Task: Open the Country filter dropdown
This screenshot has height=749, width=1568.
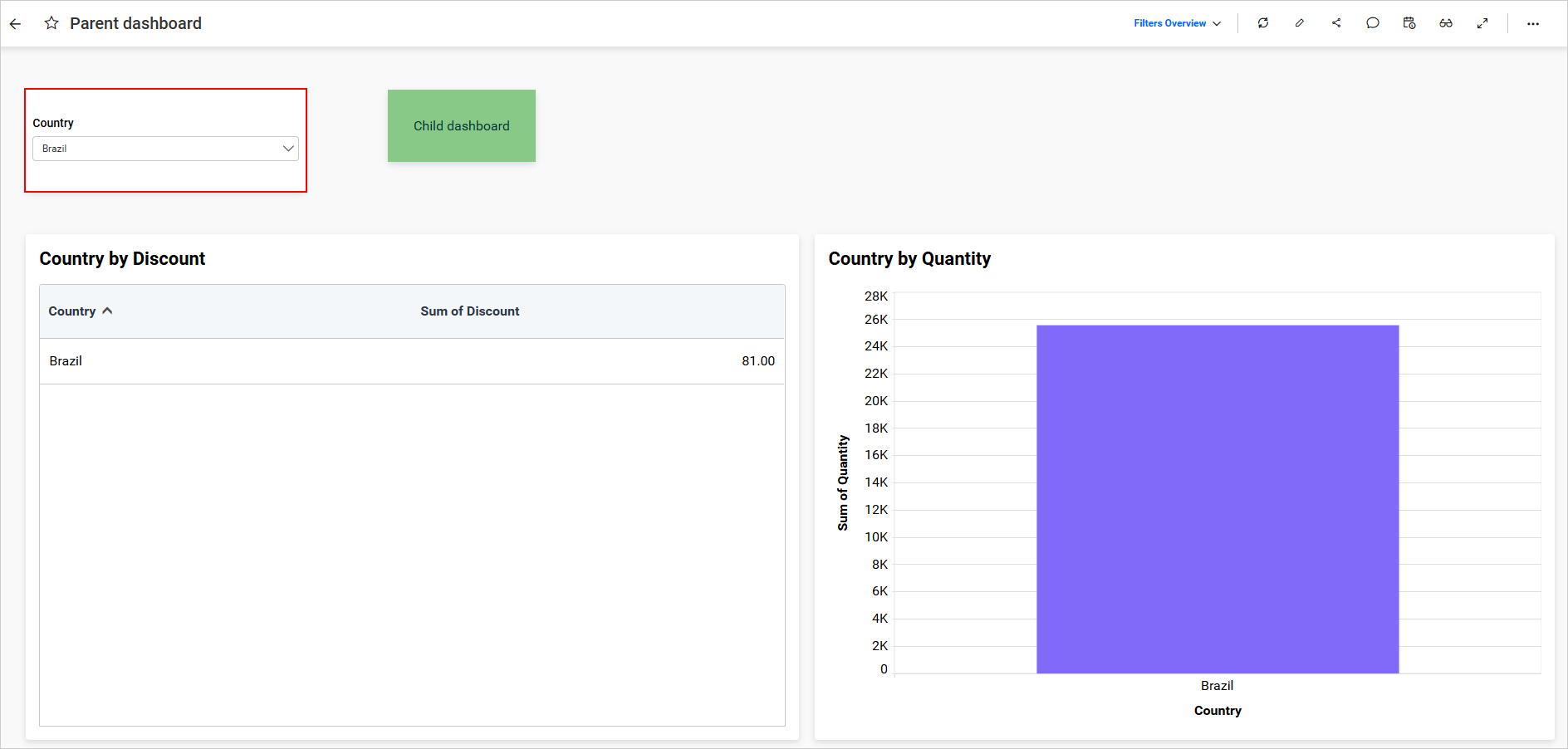Action: point(287,149)
